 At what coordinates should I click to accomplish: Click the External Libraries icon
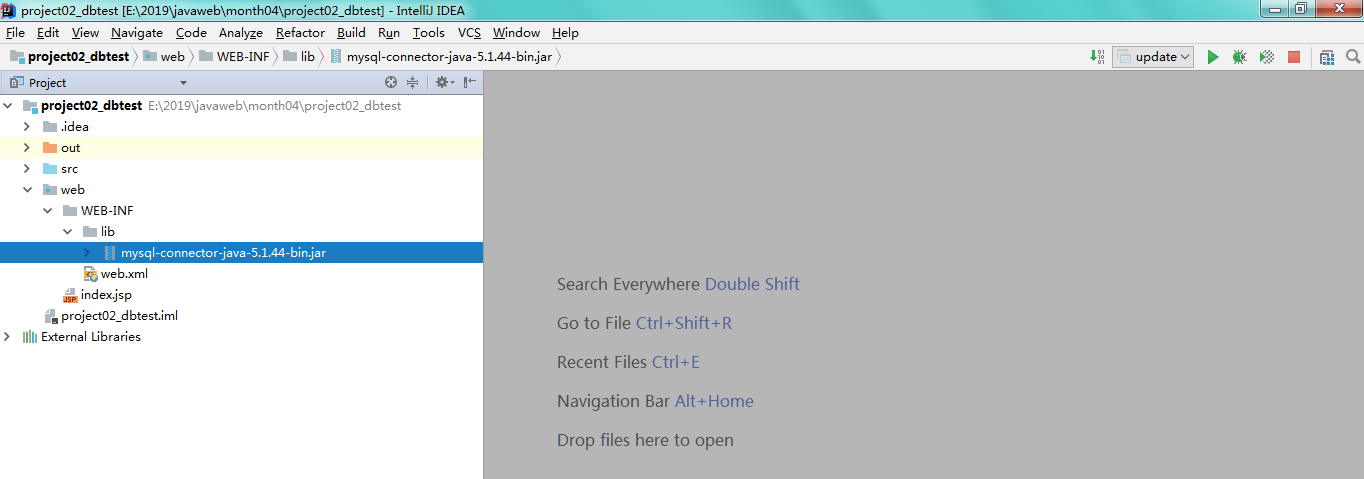[x=30, y=337]
